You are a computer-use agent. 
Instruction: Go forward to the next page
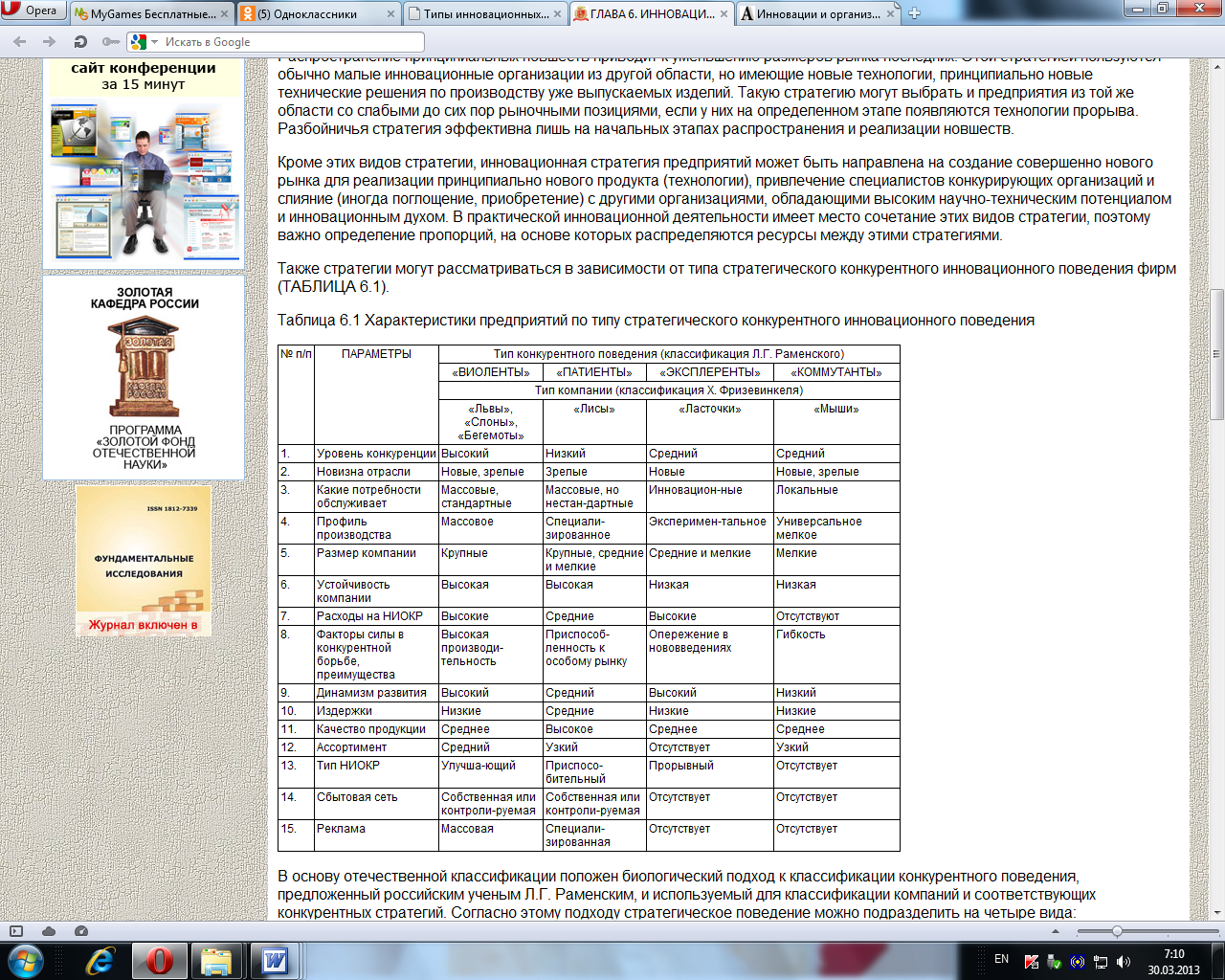(x=50, y=42)
